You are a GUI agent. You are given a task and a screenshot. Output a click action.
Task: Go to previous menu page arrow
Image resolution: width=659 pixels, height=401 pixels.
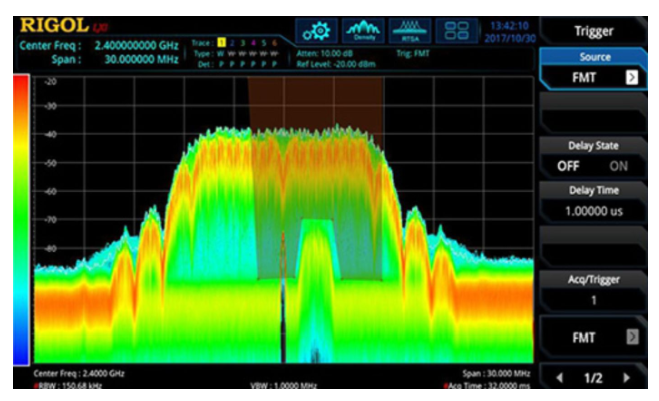click(559, 377)
